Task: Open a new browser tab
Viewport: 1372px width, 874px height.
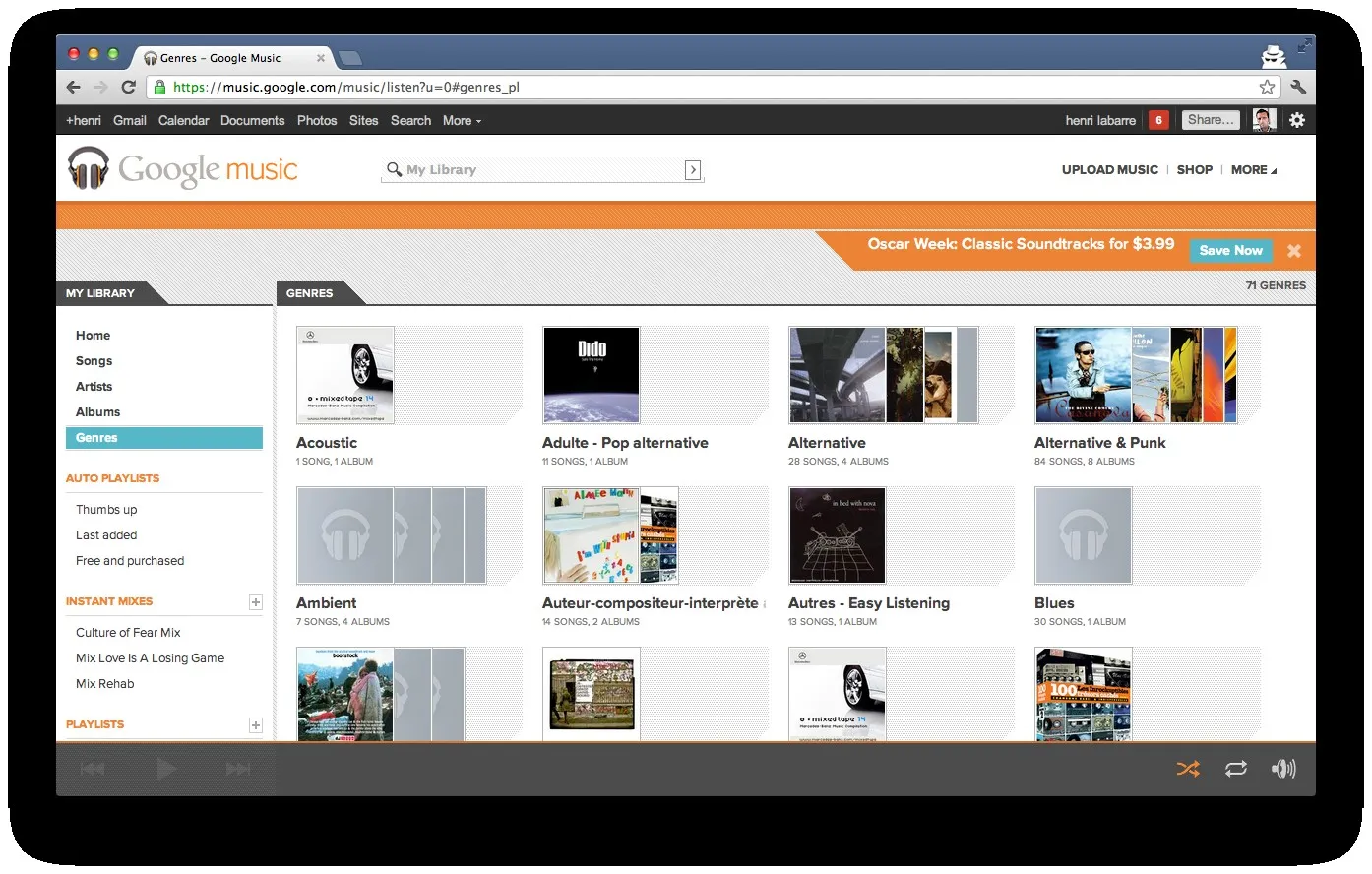Action: 349,58
